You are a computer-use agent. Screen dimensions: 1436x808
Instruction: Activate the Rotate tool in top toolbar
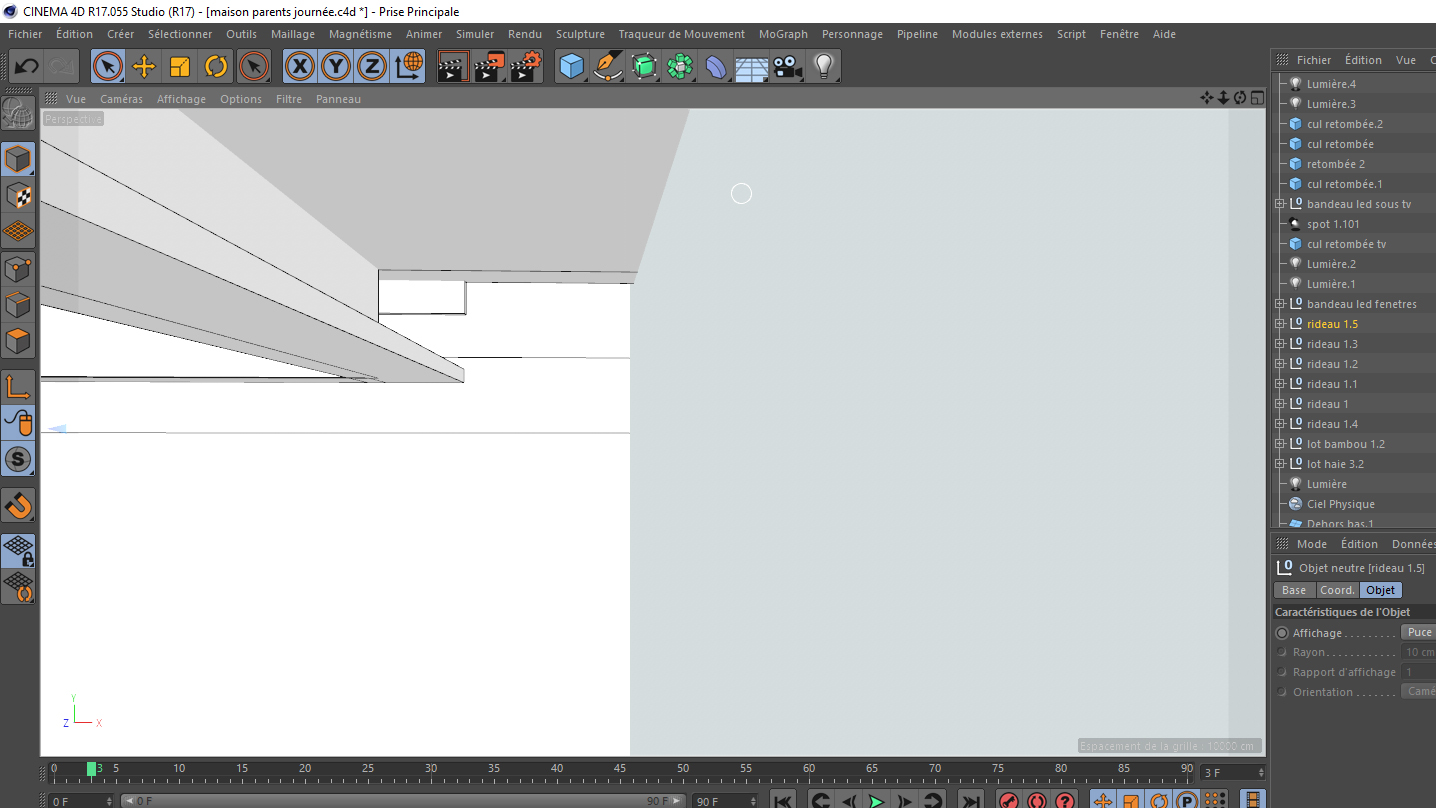point(216,67)
